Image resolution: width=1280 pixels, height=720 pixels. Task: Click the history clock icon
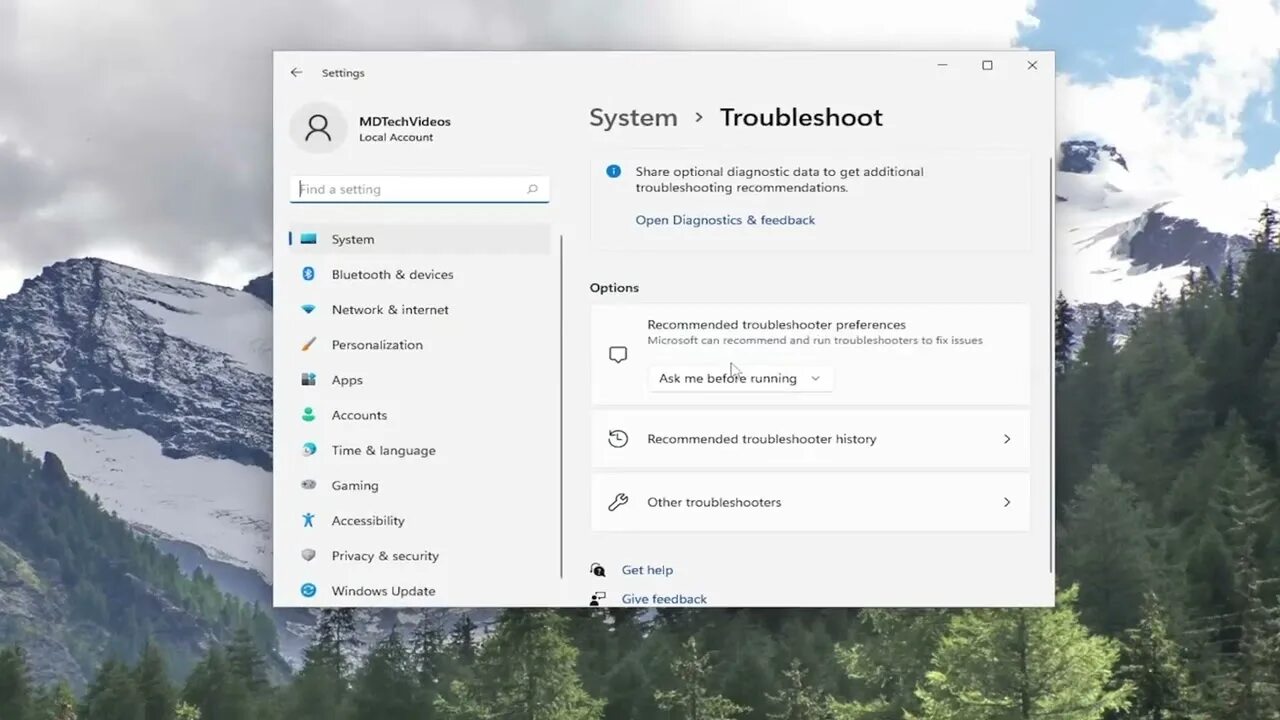(618, 439)
